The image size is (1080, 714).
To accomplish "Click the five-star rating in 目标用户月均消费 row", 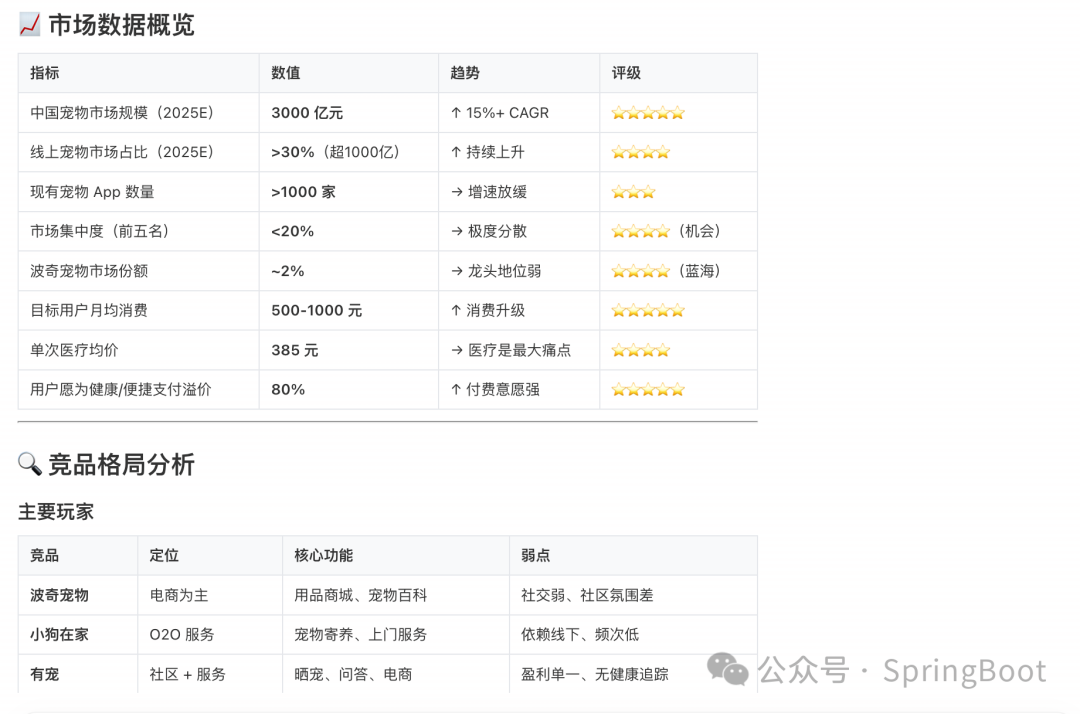I will (648, 311).
